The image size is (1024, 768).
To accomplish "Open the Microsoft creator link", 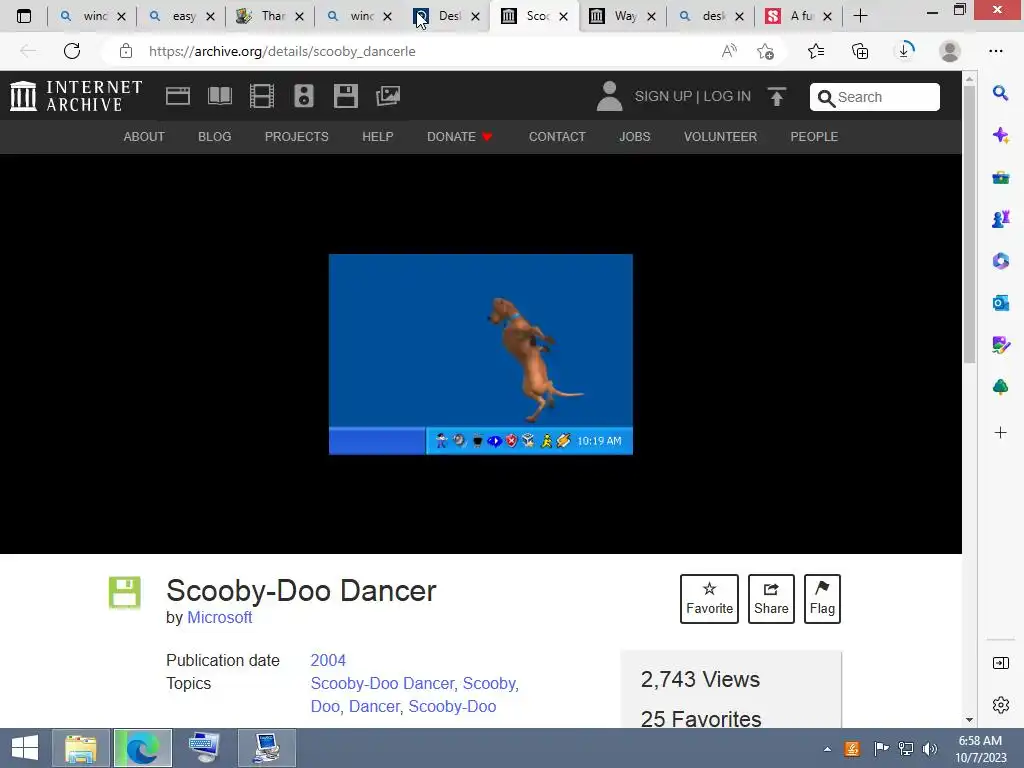I will pyautogui.click(x=219, y=617).
